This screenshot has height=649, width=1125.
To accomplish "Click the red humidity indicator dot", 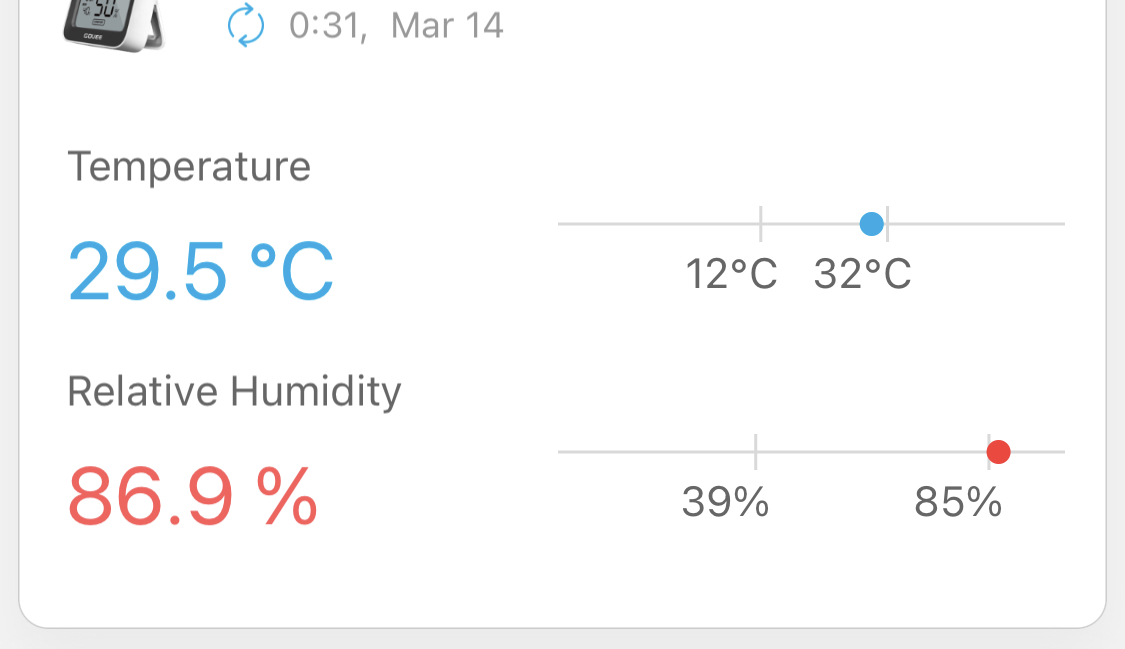I will click(998, 452).
